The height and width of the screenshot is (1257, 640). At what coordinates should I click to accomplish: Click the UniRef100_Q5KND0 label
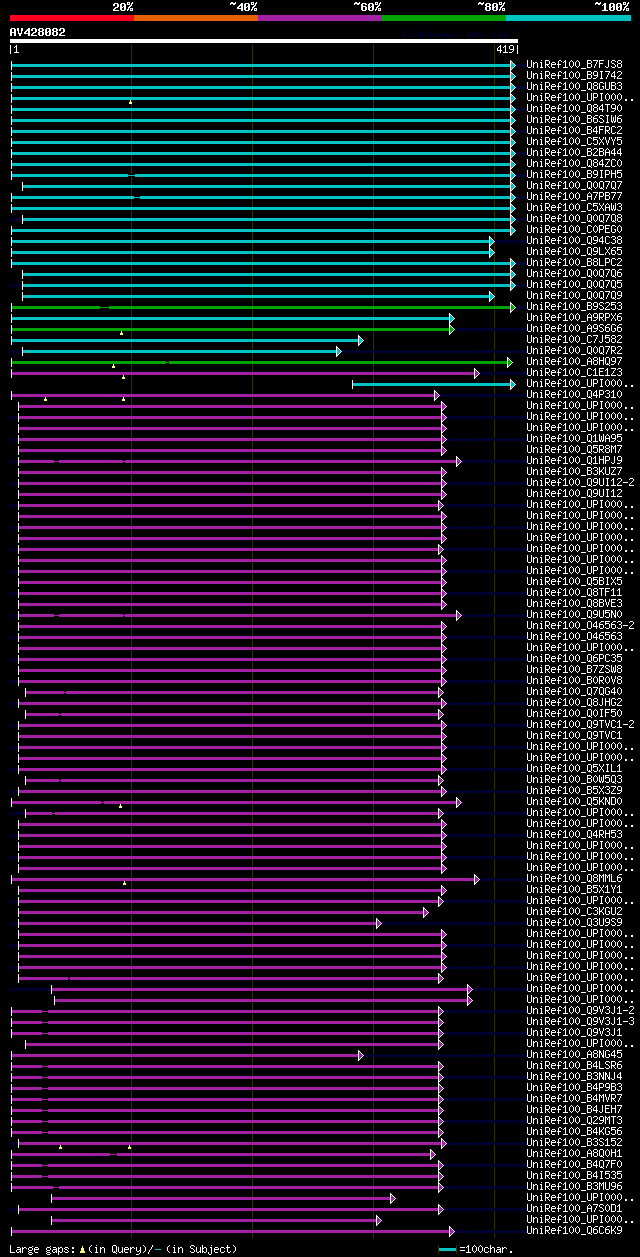574,801
